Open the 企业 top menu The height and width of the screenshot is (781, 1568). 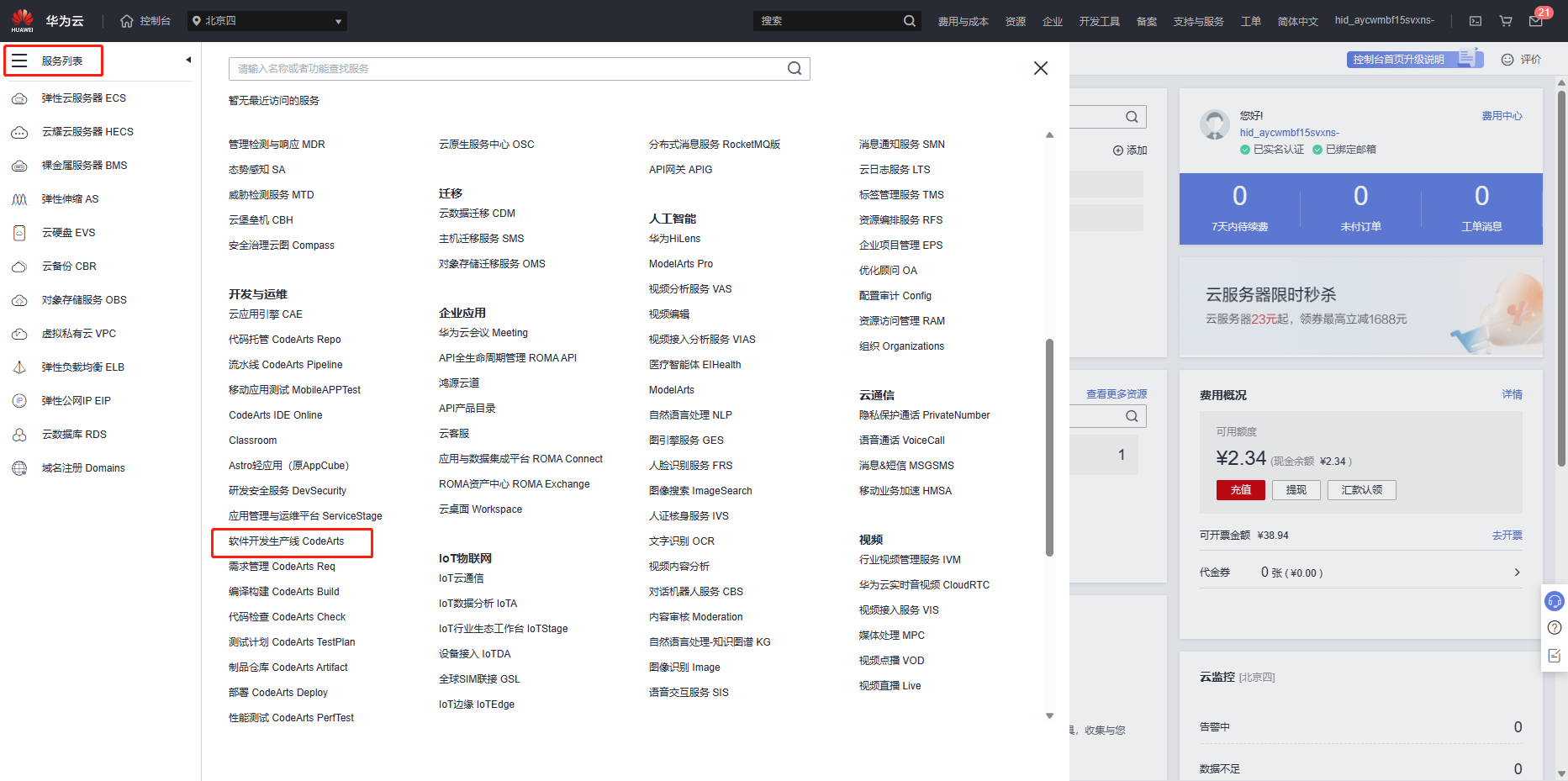1053,21
